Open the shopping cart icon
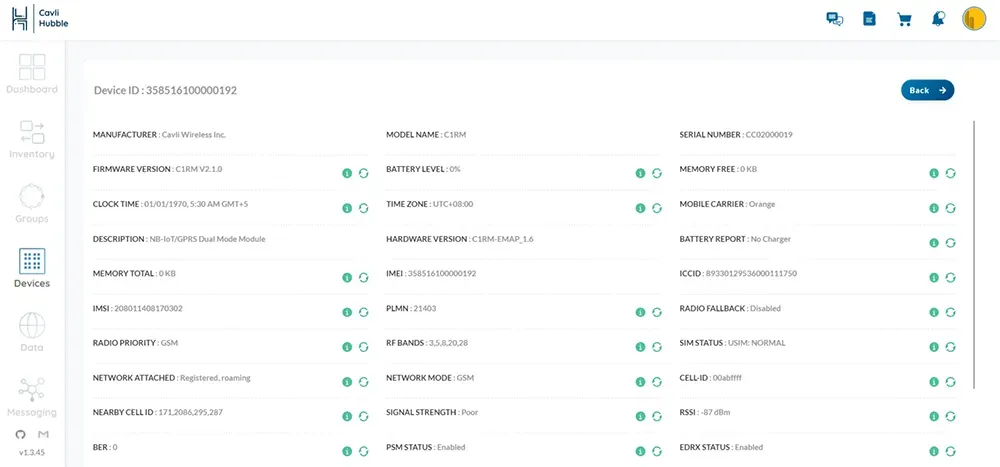Image resolution: width=1000 pixels, height=467 pixels. coord(904,19)
